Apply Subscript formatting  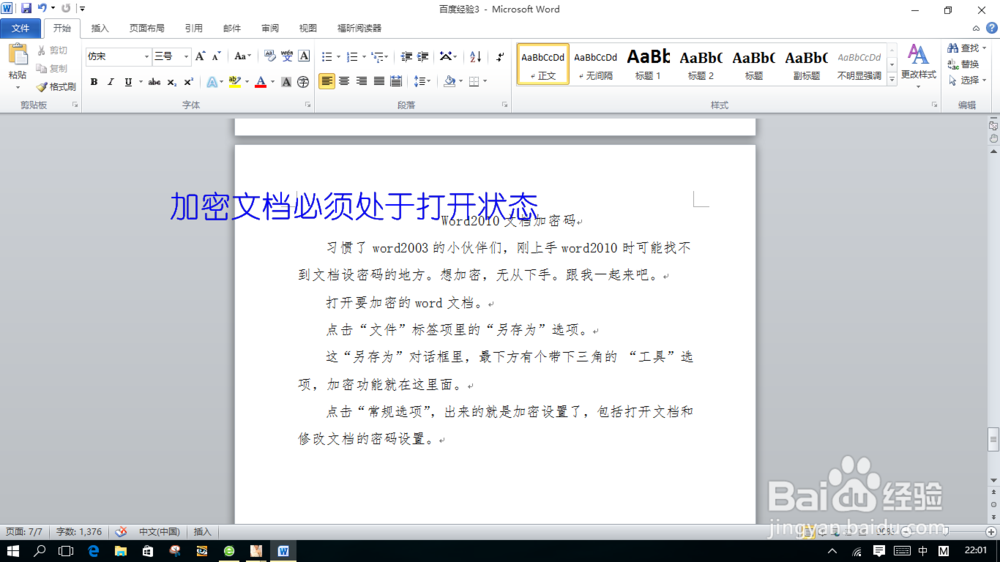tap(172, 82)
